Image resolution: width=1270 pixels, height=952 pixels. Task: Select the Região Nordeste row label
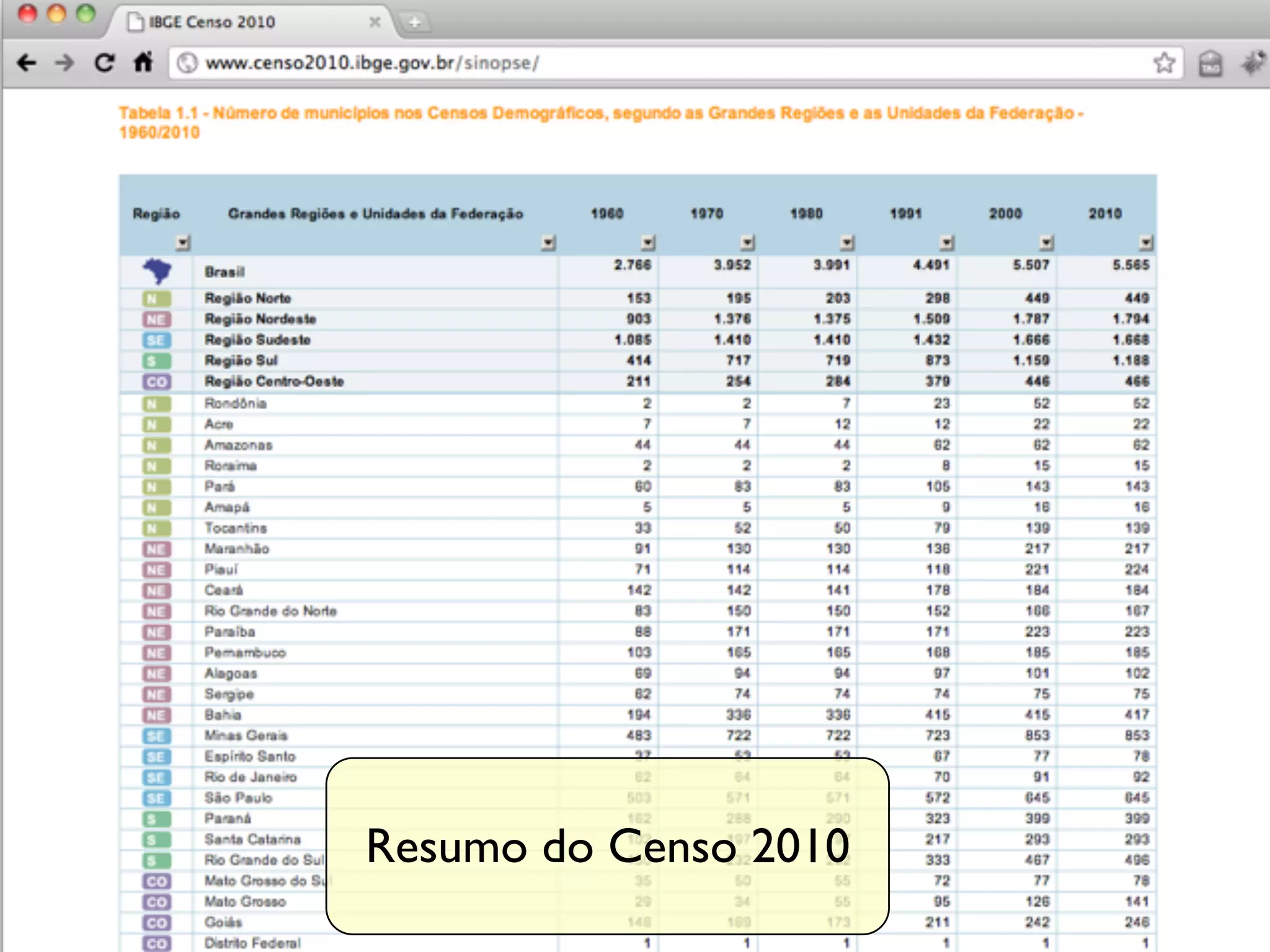click(260, 319)
